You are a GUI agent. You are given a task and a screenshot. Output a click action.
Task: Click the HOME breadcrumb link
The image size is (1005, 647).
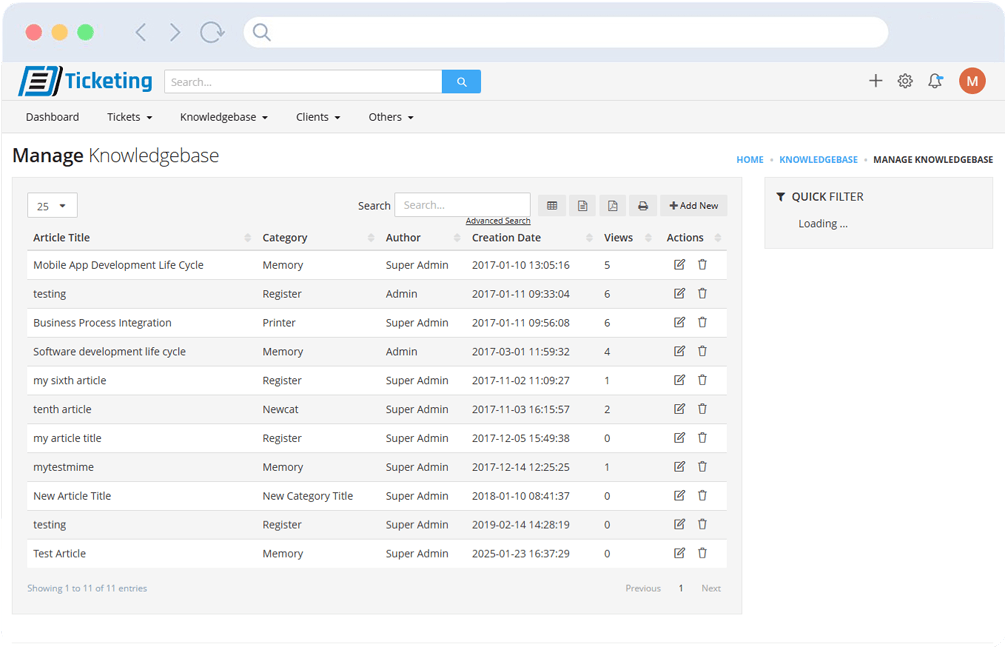coord(749,160)
